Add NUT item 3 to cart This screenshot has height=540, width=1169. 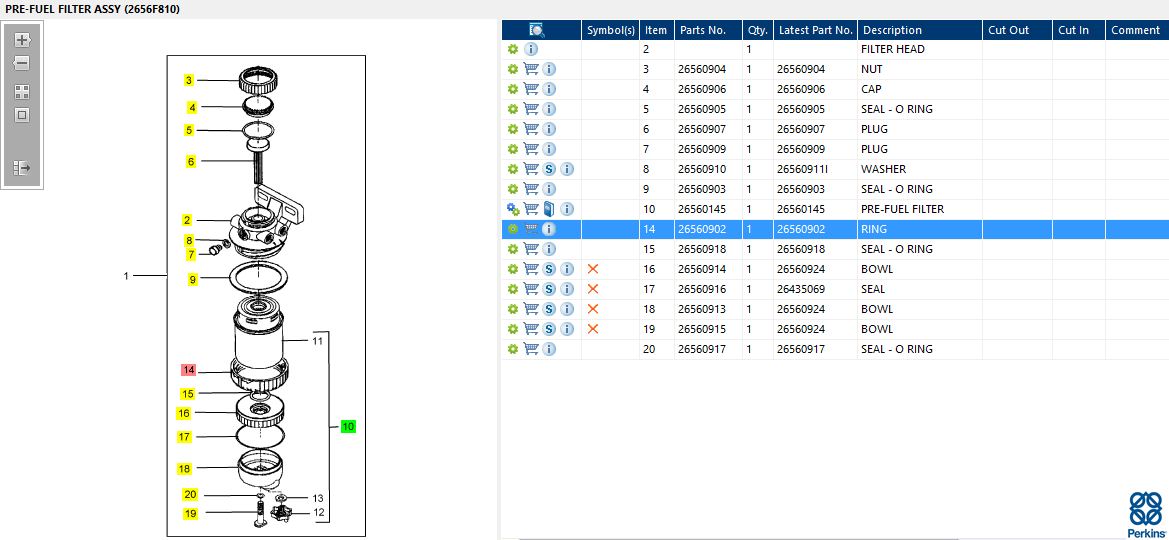pos(531,69)
